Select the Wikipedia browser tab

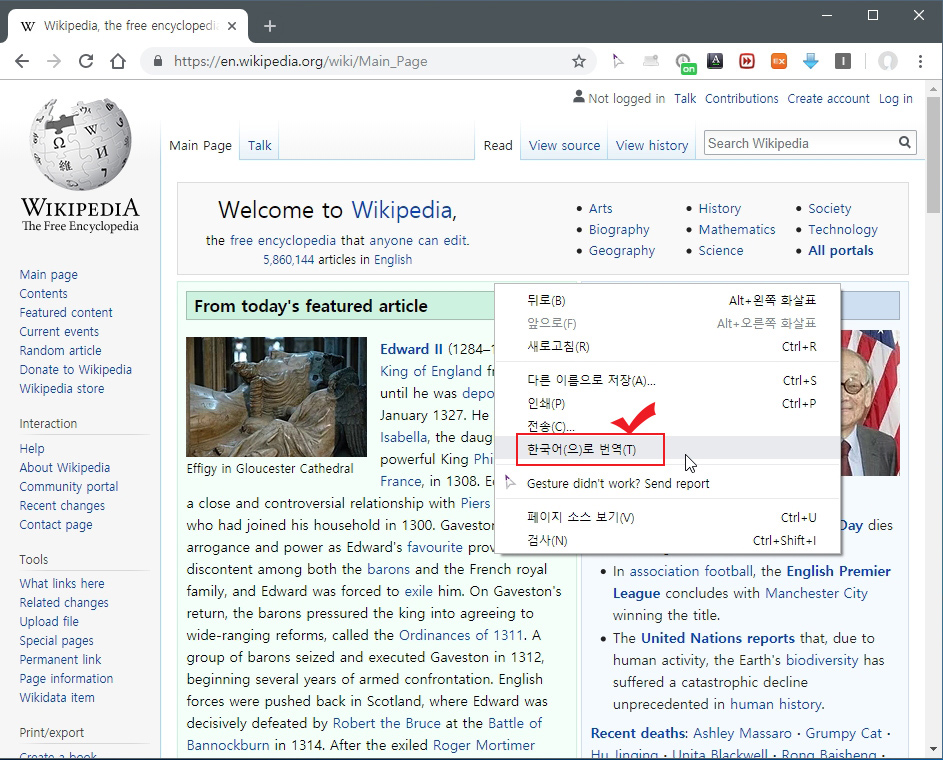tap(127, 26)
